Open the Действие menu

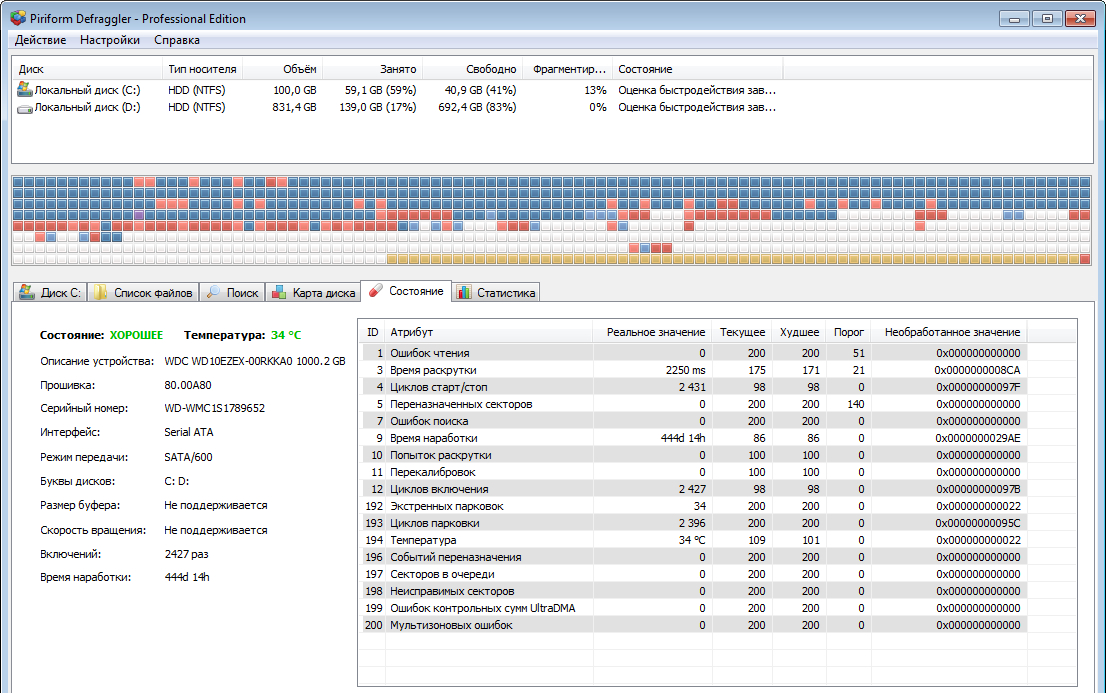(x=40, y=40)
